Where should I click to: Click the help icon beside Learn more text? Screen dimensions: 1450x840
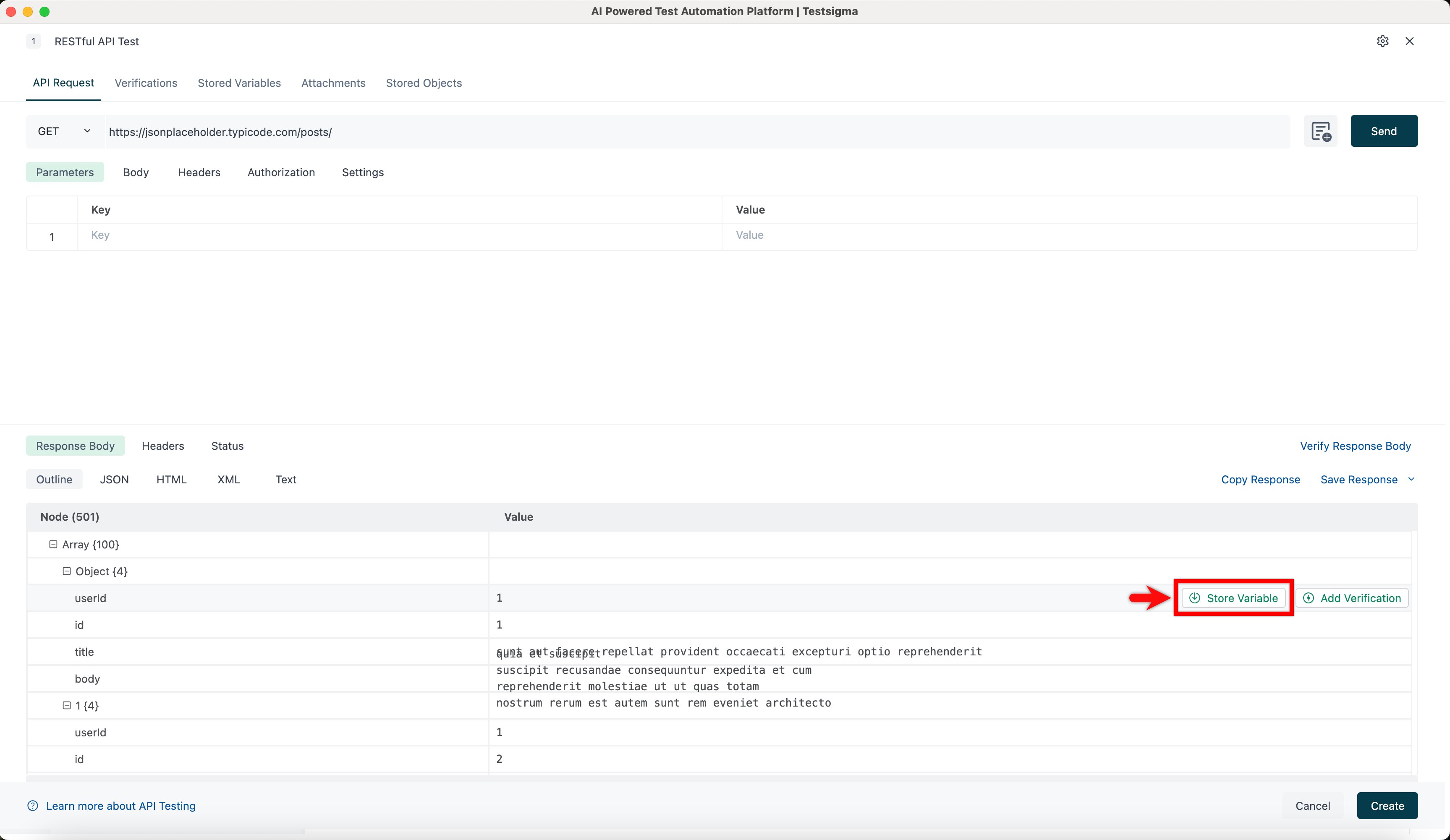click(x=33, y=806)
